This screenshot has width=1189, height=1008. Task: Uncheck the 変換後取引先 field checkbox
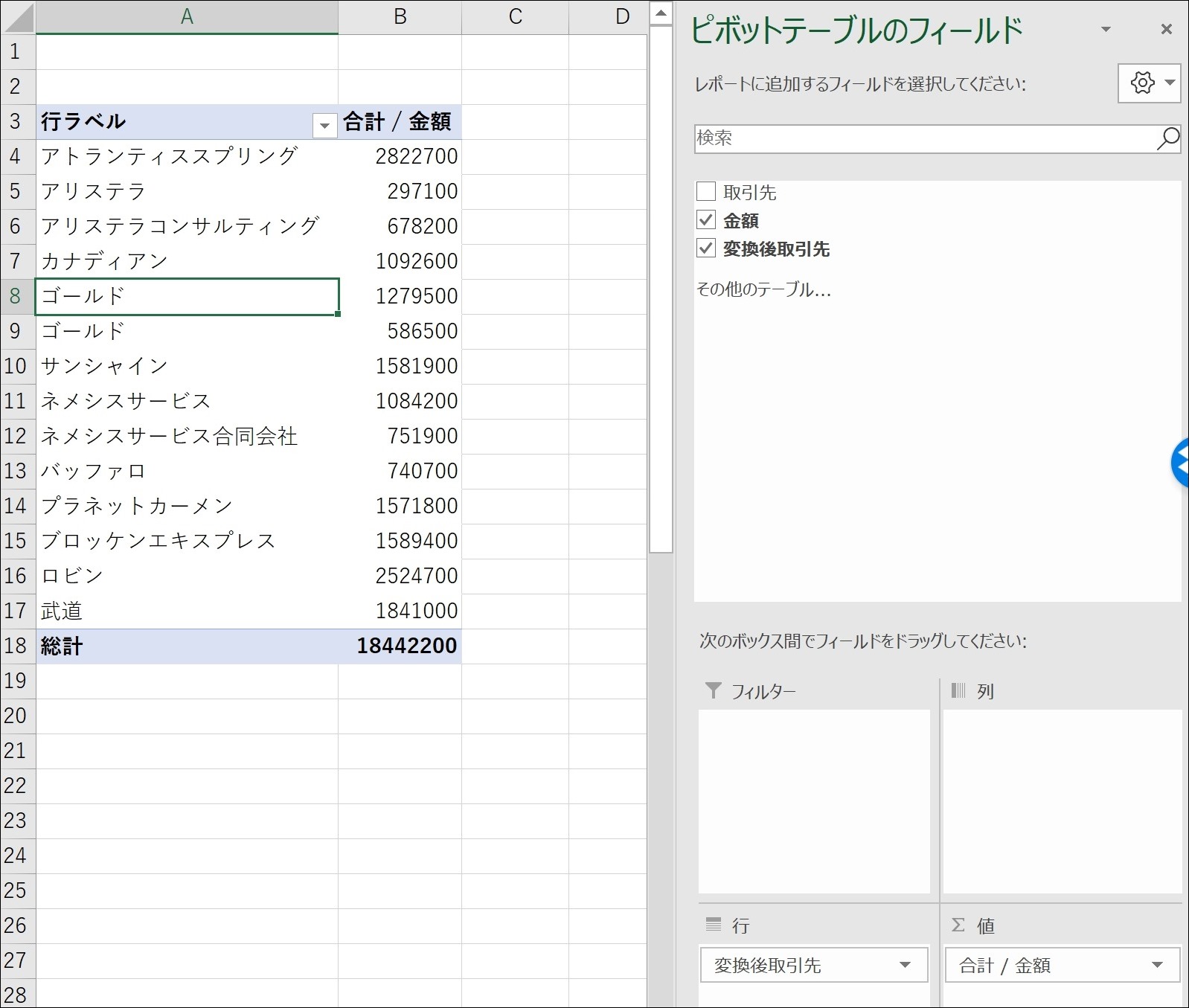(706, 248)
